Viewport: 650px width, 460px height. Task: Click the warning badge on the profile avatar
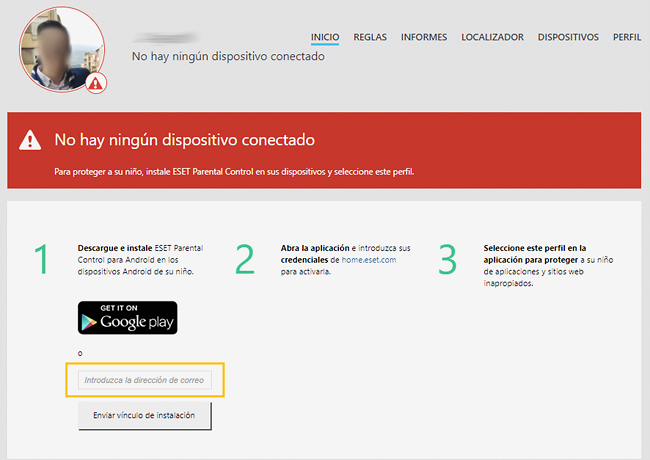point(95,84)
